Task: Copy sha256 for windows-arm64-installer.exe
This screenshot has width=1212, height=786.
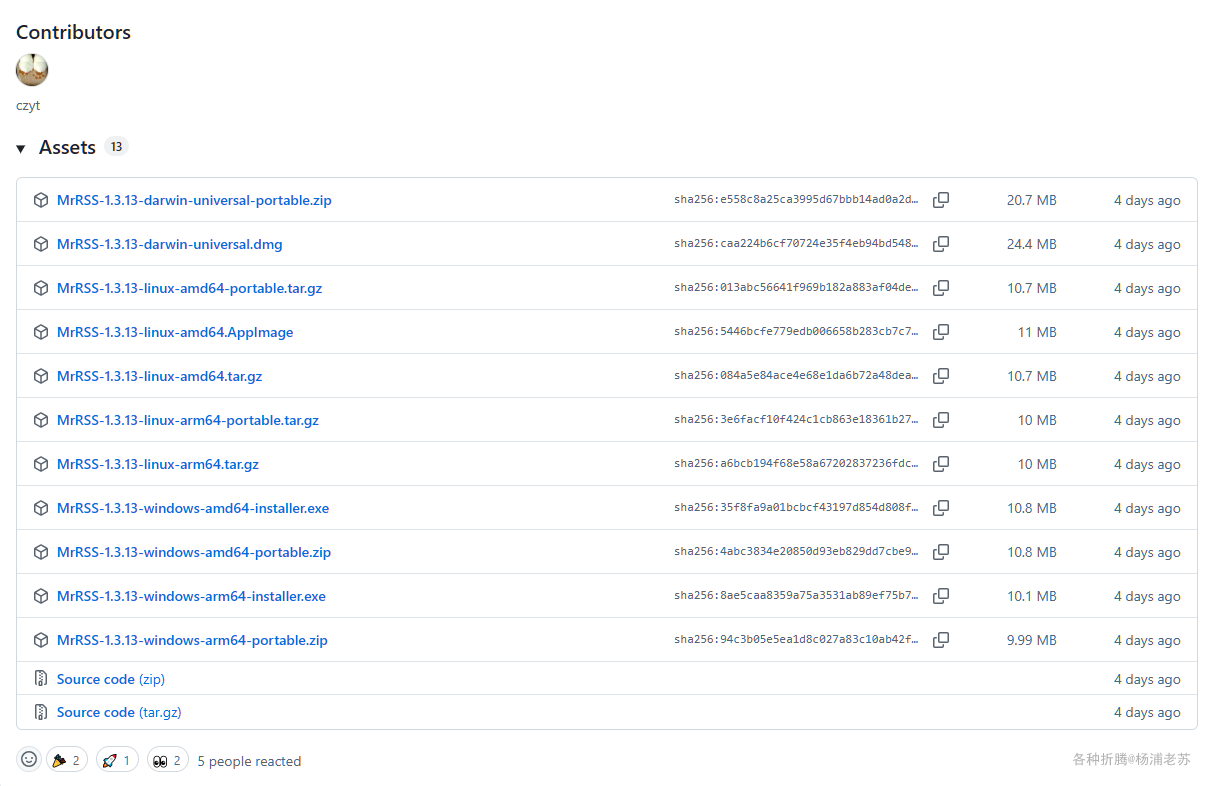Action: click(941, 596)
